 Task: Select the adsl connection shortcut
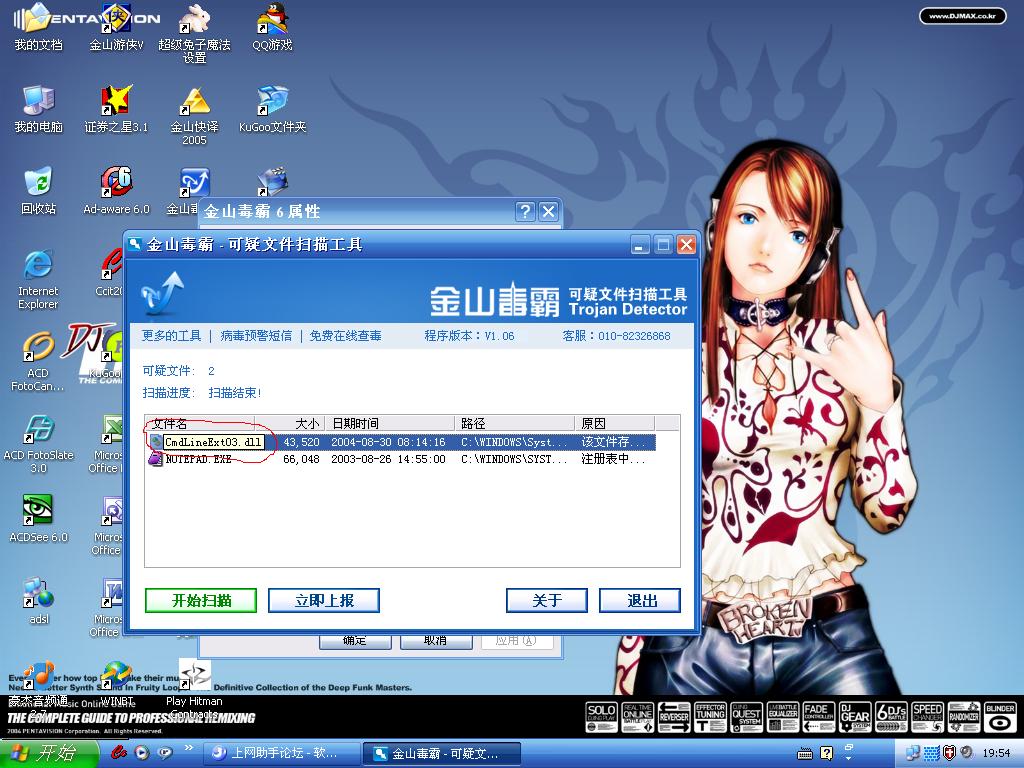click(x=39, y=601)
